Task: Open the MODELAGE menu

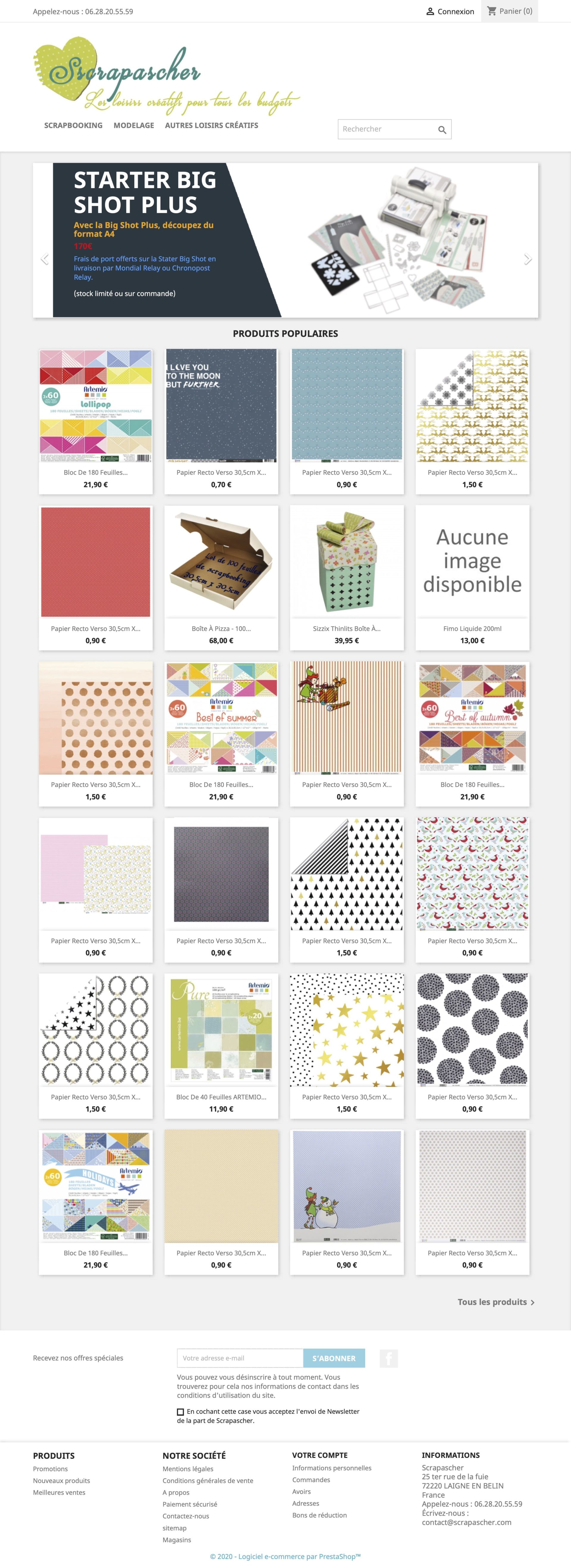Action: [x=133, y=126]
